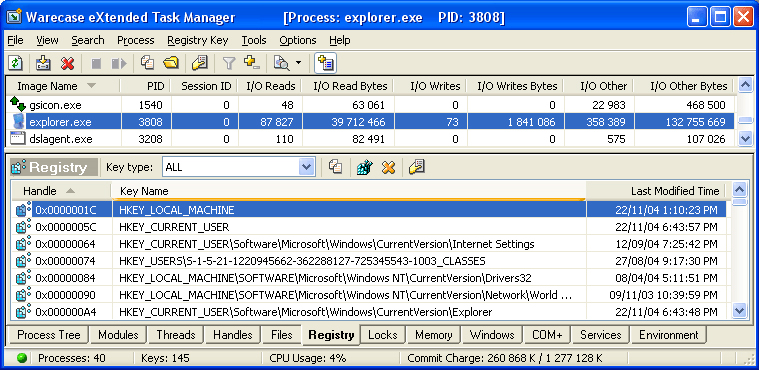The image size is (759, 370).
Task: Click key icon beside handle 0x00000074
Action: 23,261
